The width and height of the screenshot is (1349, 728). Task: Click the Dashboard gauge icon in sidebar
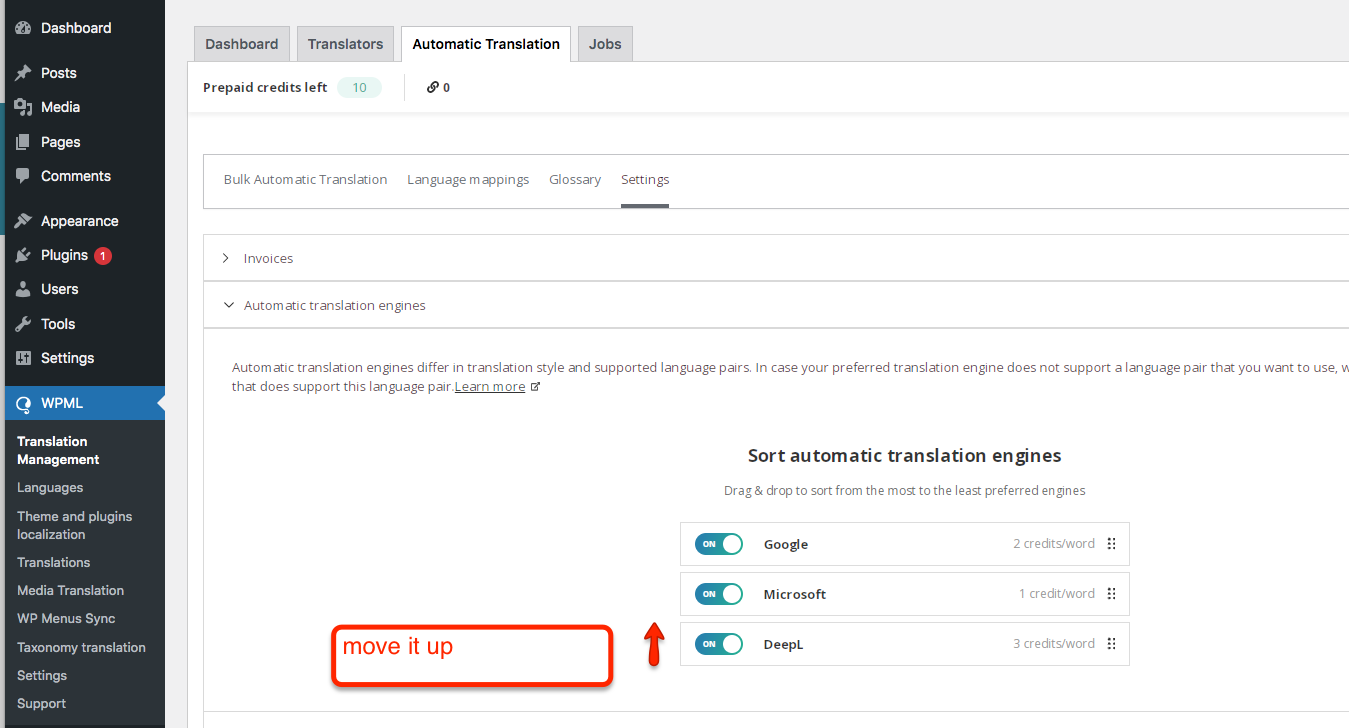click(23, 28)
